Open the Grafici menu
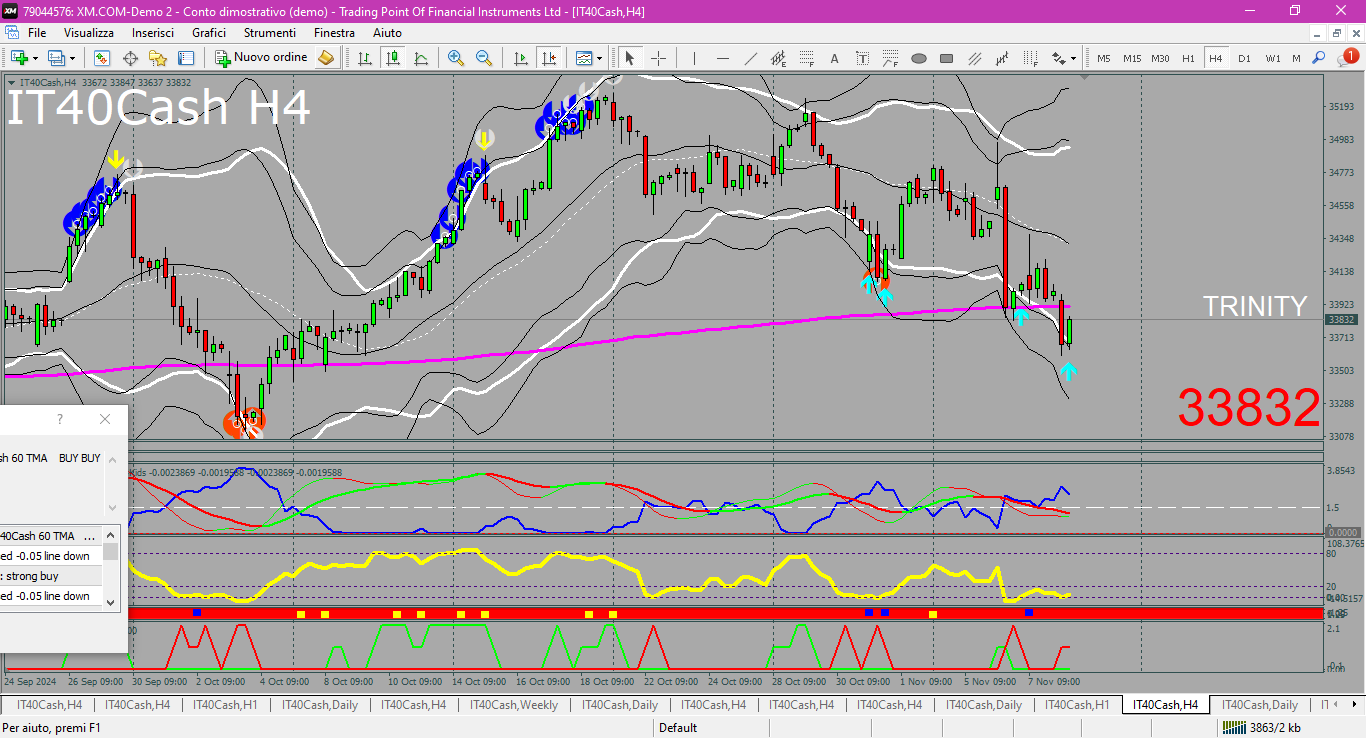The width and height of the screenshot is (1366, 738). tap(209, 33)
